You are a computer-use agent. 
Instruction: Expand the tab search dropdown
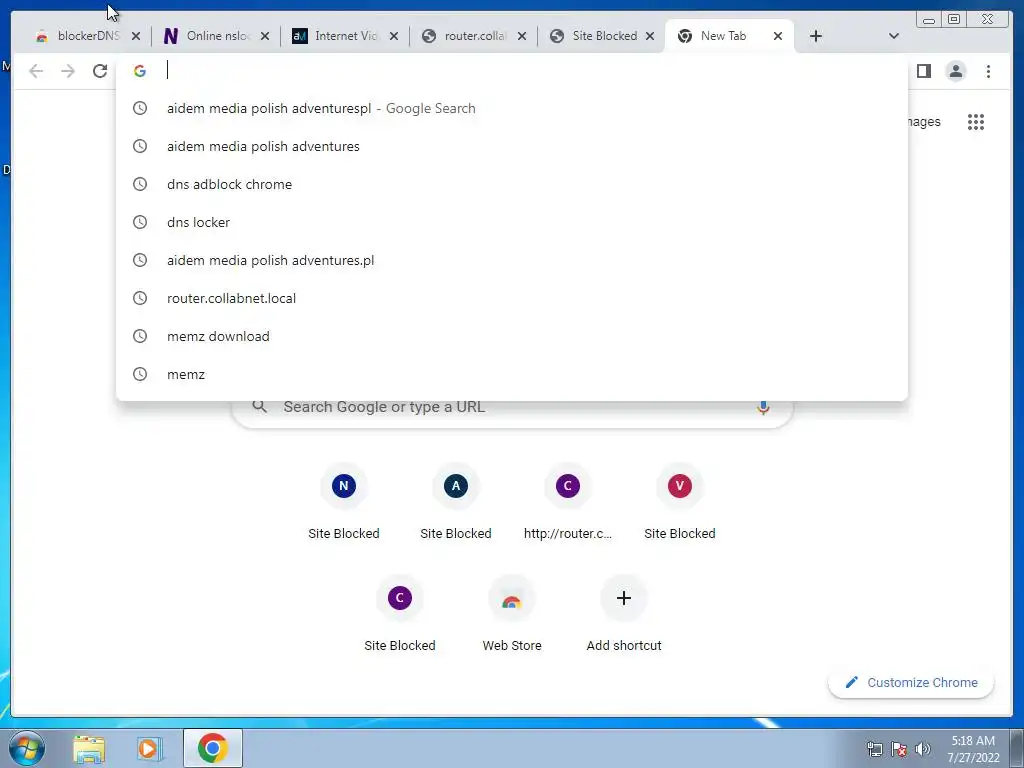tap(894, 36)
